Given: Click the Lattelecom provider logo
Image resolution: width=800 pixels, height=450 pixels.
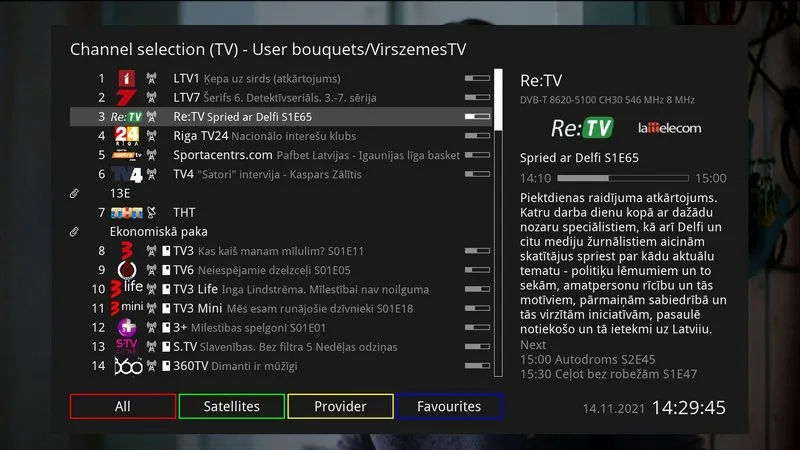Looking at the screenshot, I should click(x=669, y=128).
